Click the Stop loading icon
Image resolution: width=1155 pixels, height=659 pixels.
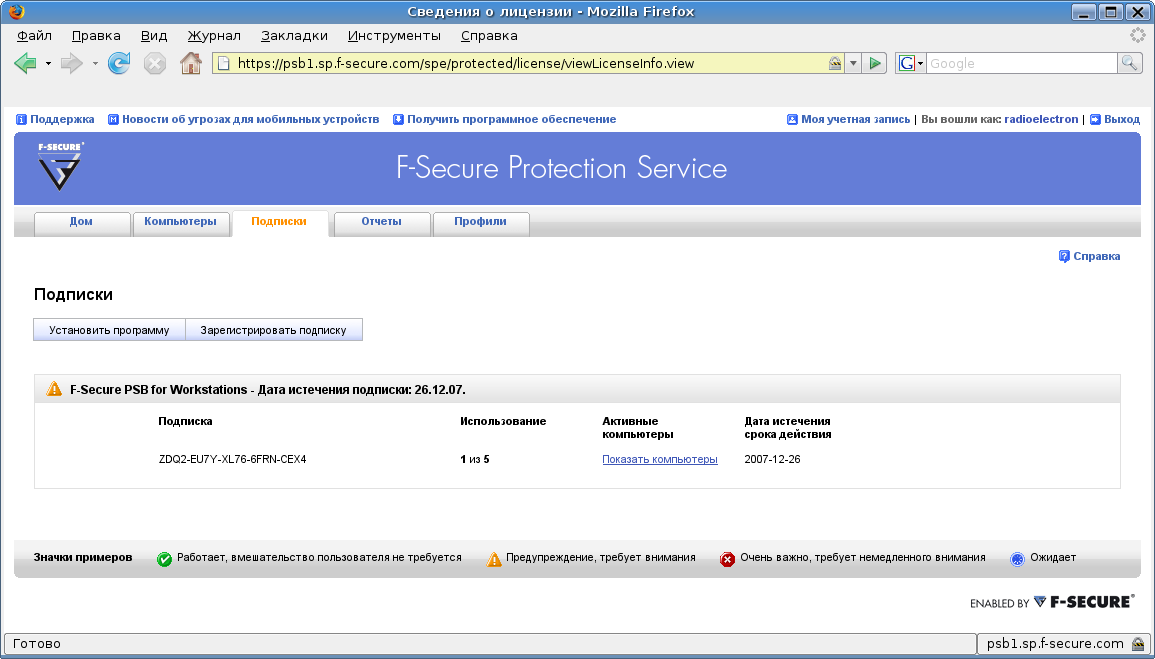tap(155, 63)
